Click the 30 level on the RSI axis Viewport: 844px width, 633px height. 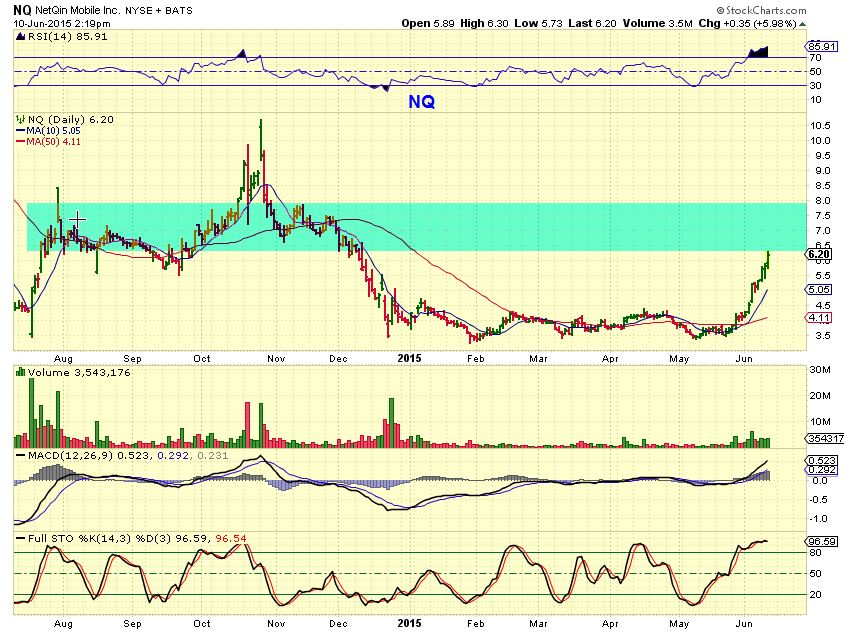coord(815,86)
